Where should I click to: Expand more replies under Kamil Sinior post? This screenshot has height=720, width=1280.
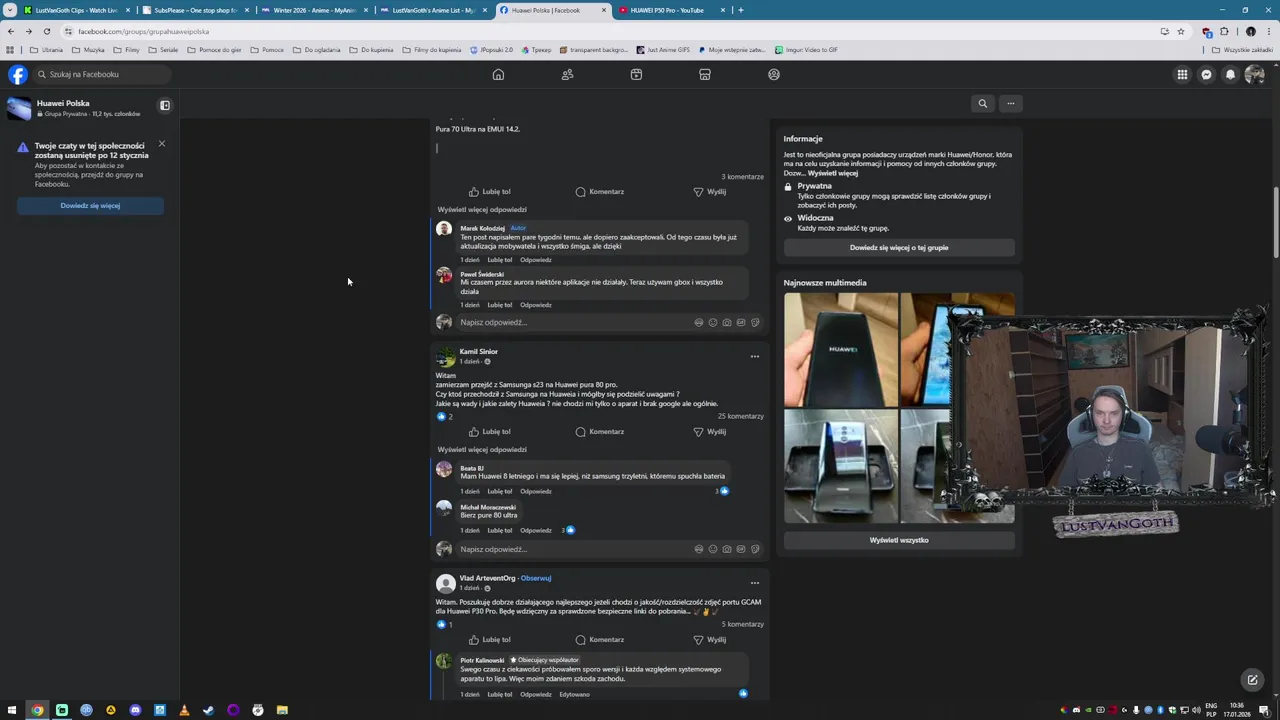coord(482,450)
